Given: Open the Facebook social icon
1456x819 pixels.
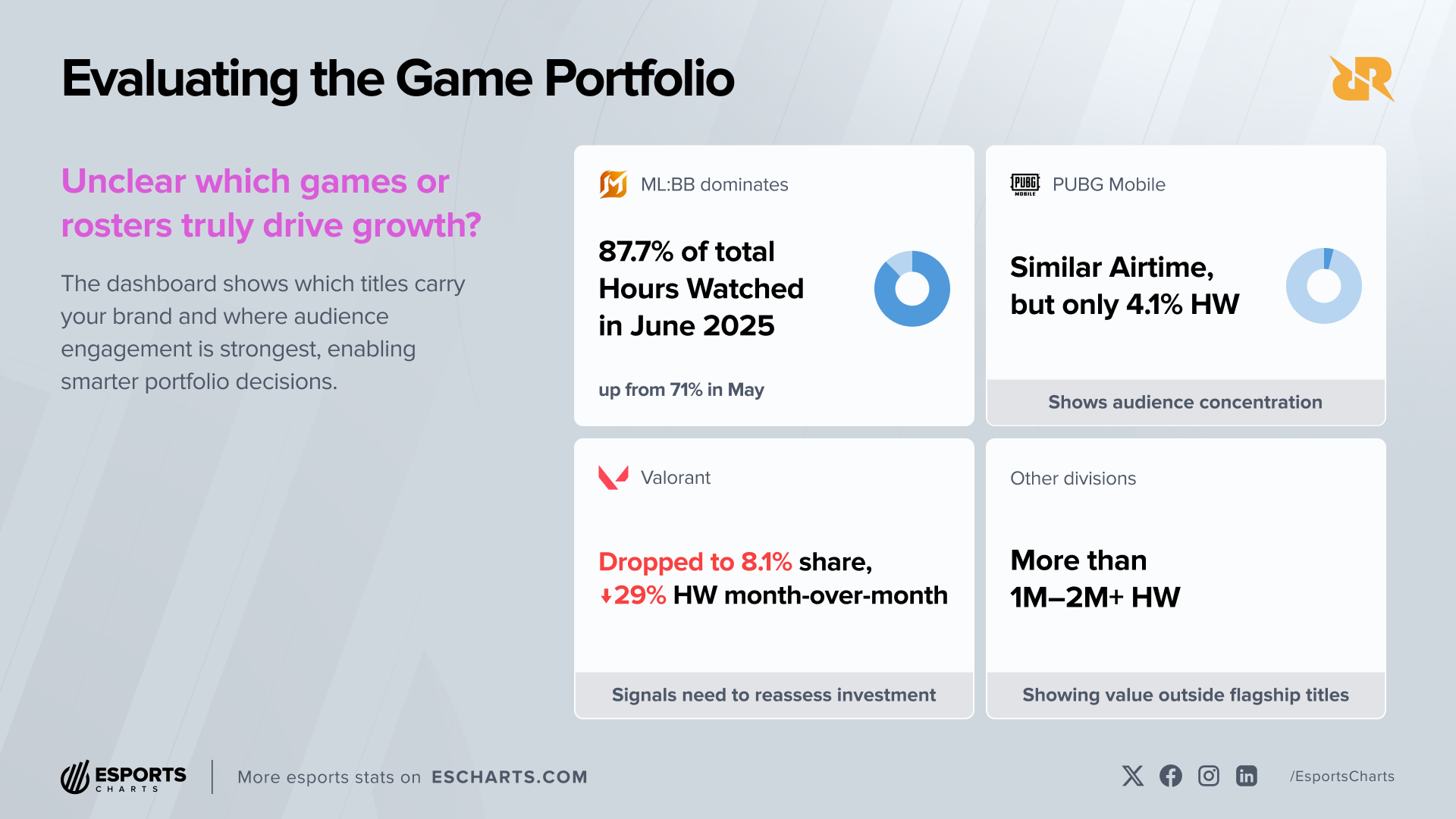Looking at the screenshot, I should tap(1170, 776).
